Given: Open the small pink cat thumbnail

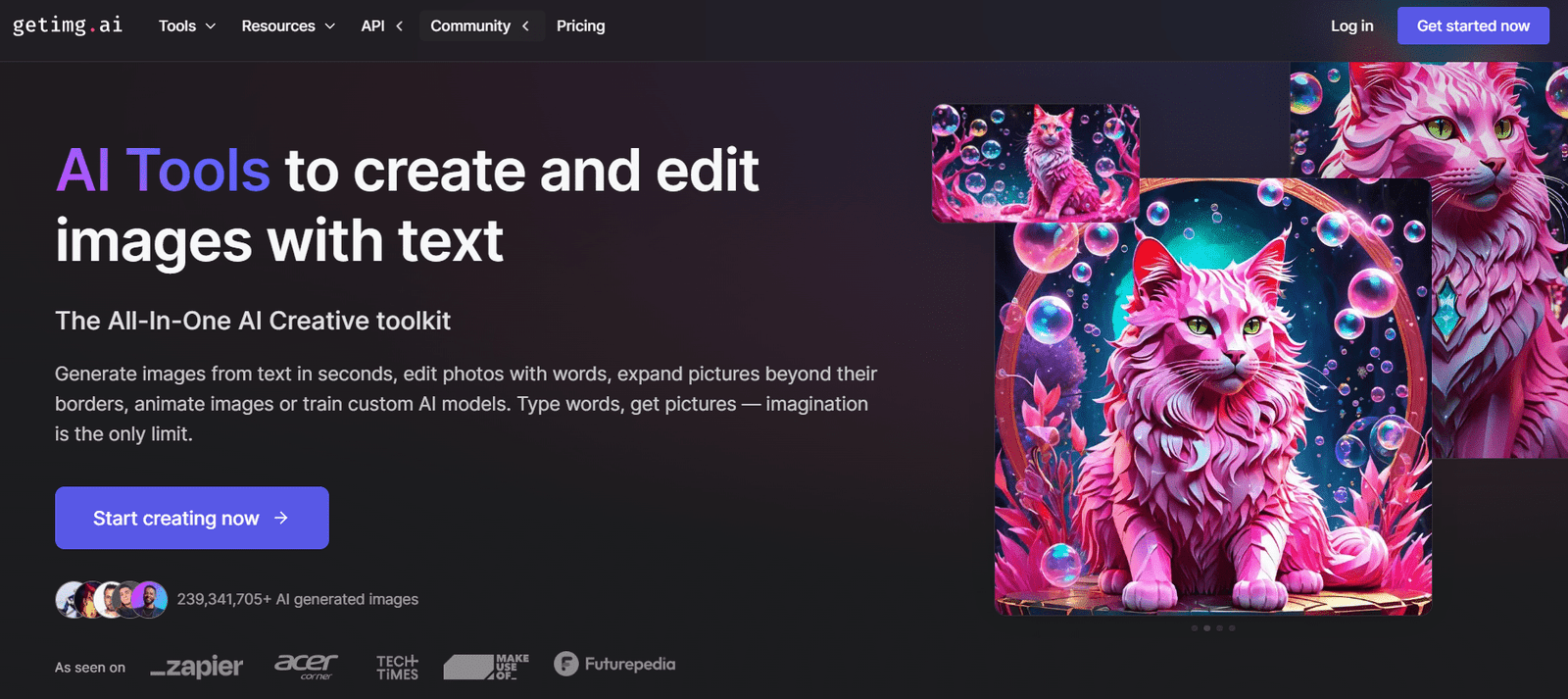Looking at the screenshot, I should point(1035,163).
